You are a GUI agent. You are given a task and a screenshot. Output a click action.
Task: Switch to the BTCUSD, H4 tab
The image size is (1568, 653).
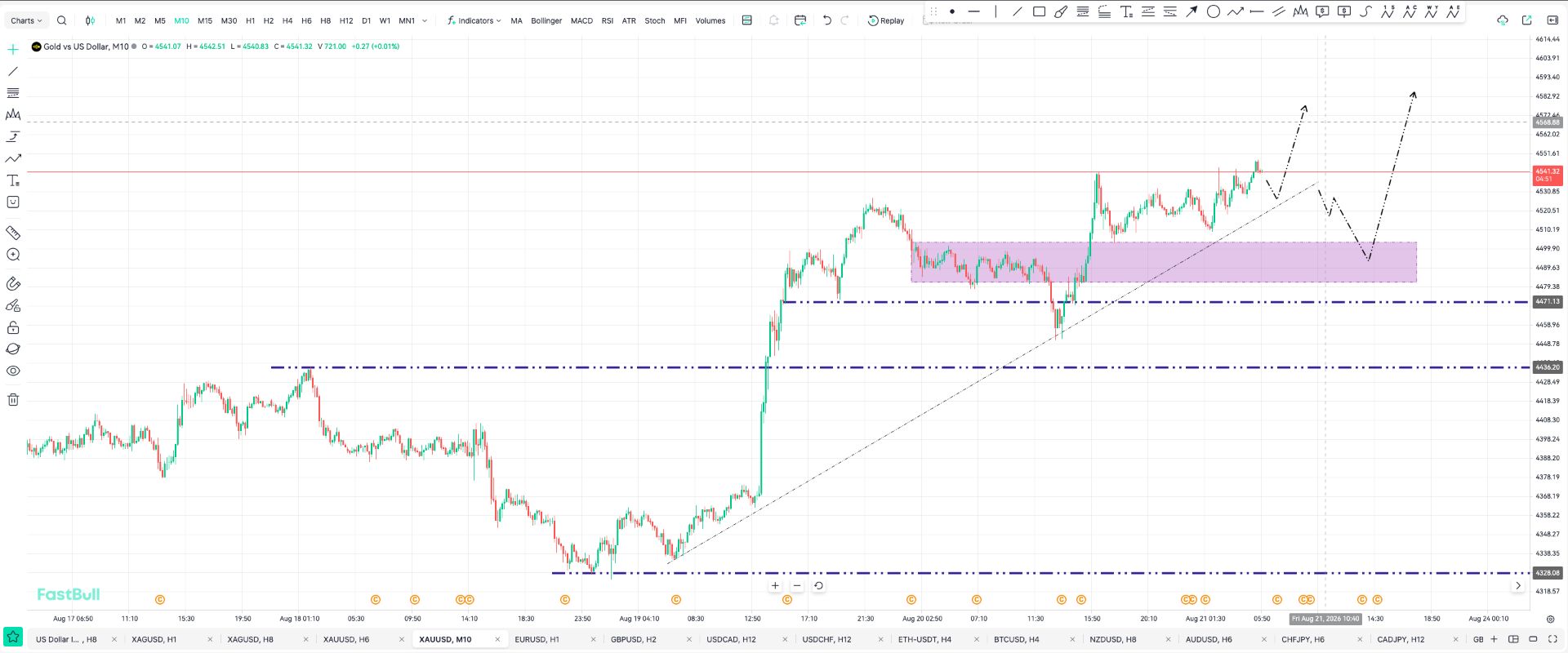[1017, 639]
